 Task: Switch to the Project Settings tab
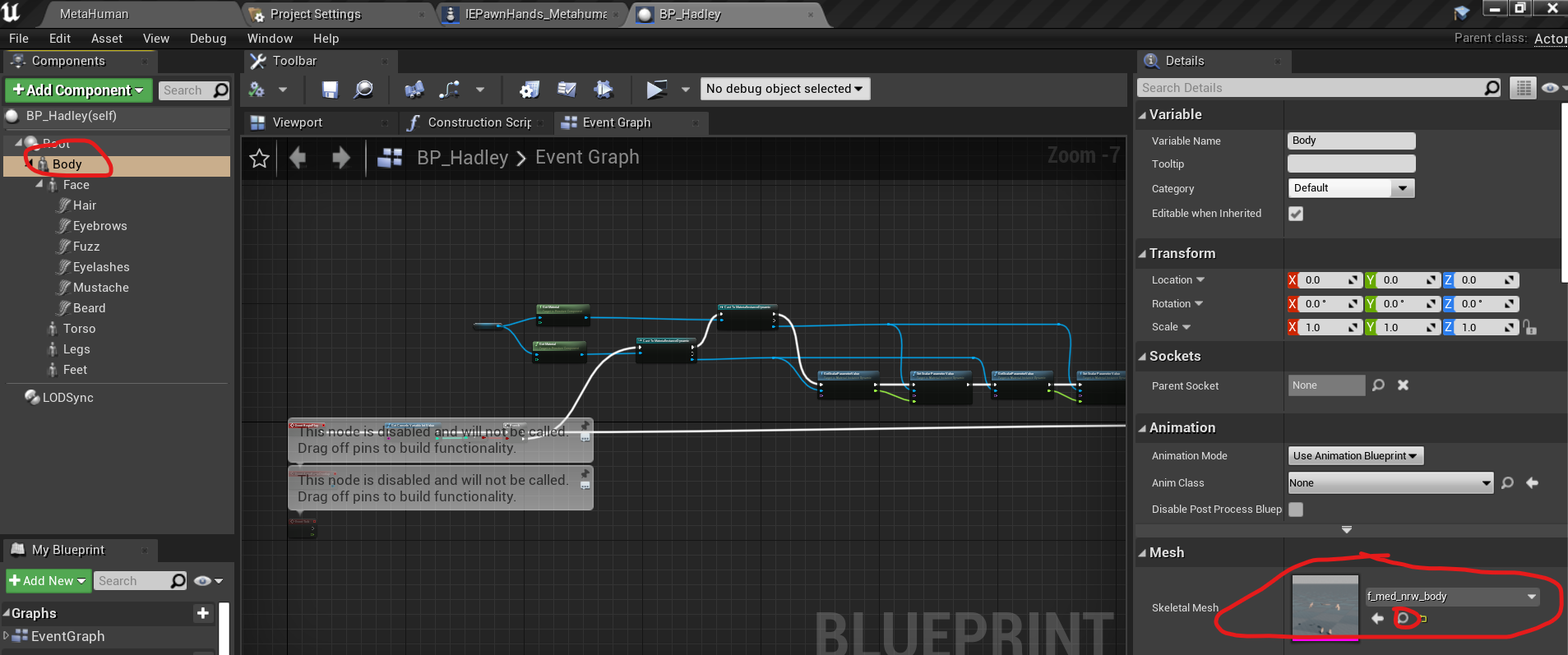[x=316, y=14]
